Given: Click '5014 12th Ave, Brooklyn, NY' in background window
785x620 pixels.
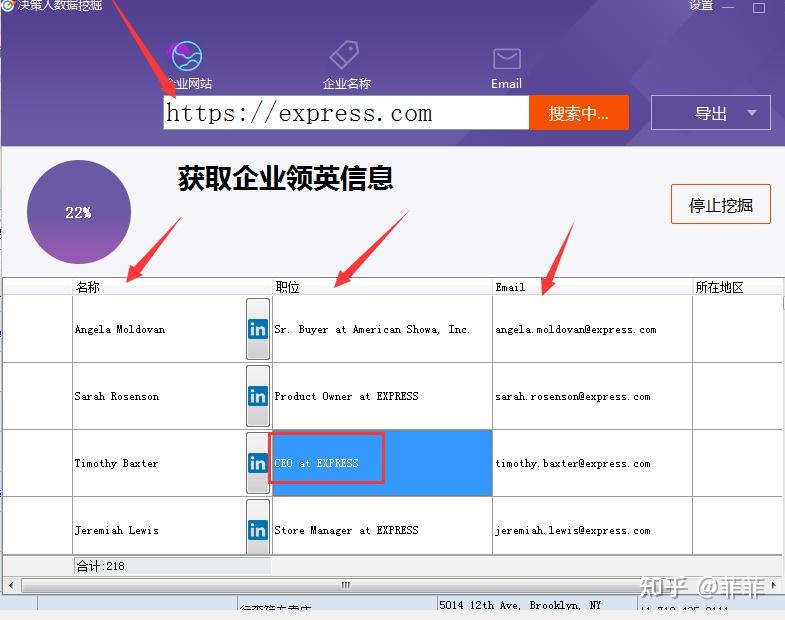Looking at the screenshot, I should [x=520, y=605].
